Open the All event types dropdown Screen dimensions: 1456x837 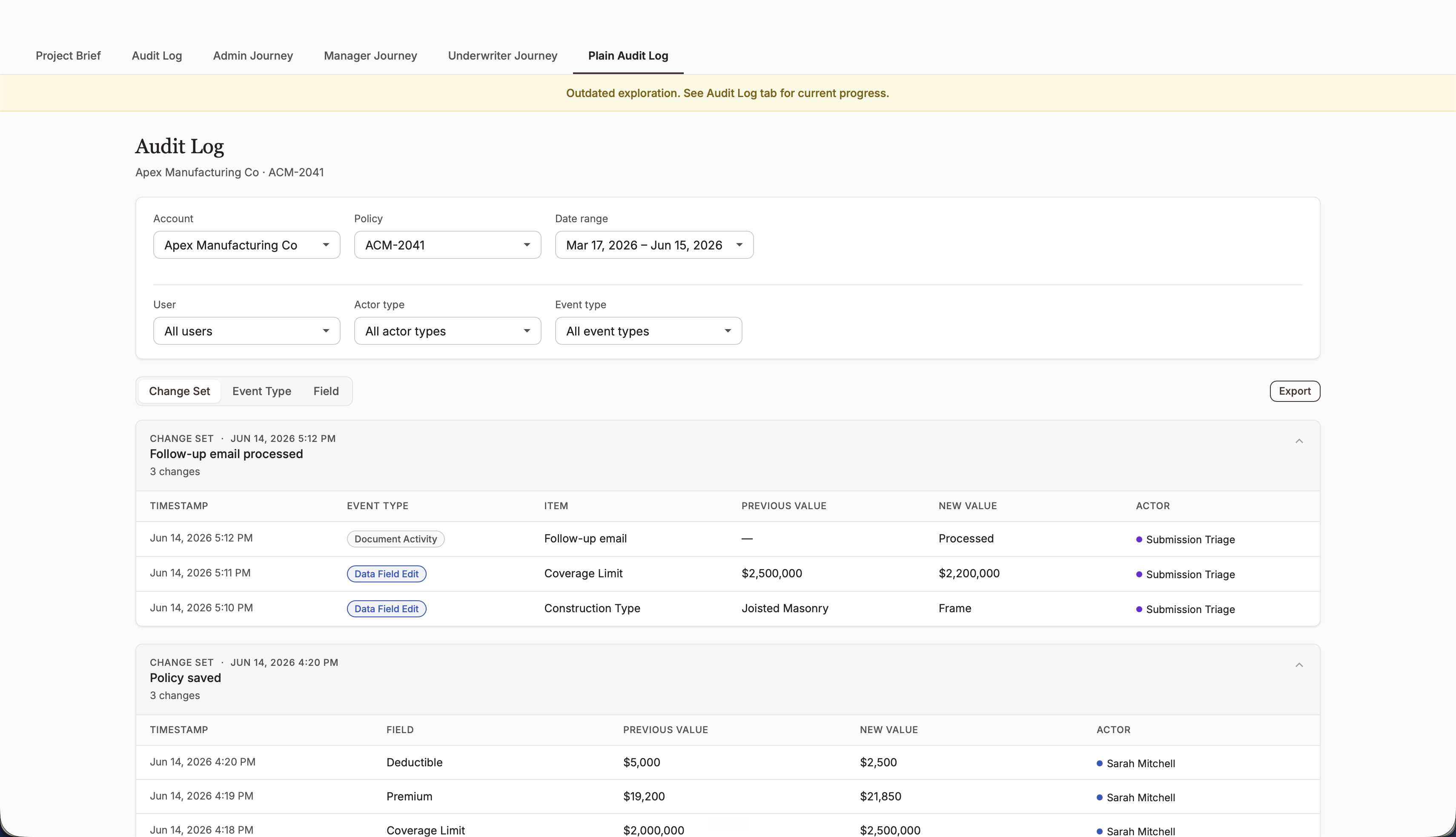pyautogui.click(x=648, y=331)
